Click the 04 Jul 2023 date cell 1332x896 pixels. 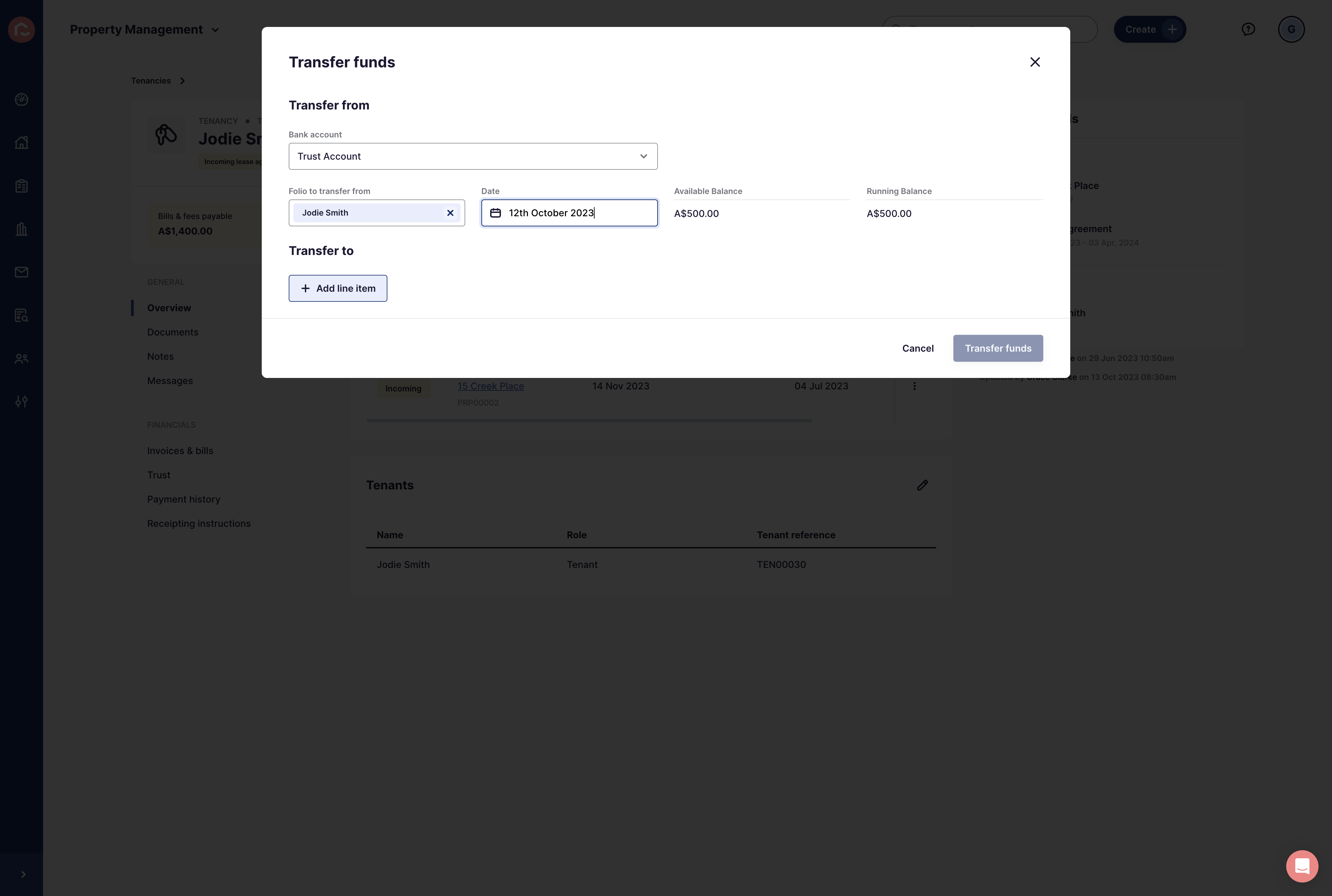[x=821, y=386]
